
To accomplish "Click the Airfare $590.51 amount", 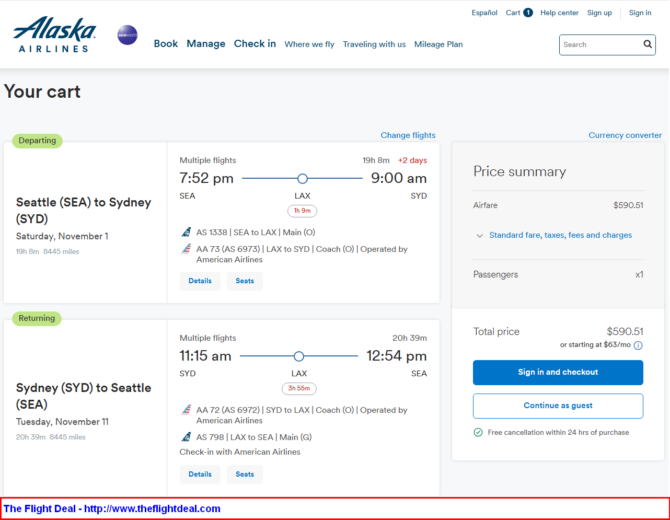I will tap(628, 205).
